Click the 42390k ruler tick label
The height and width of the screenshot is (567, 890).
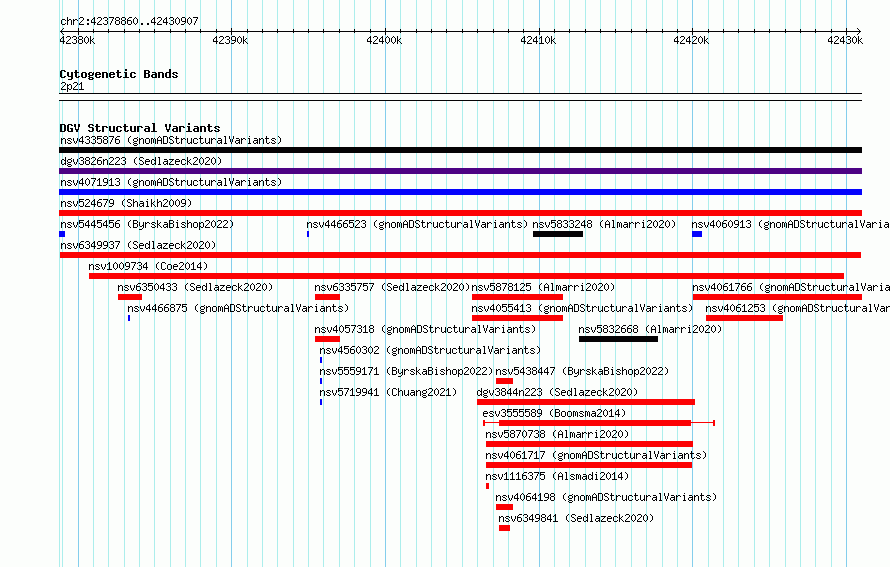pyautogui.click(x=230, y=40)
